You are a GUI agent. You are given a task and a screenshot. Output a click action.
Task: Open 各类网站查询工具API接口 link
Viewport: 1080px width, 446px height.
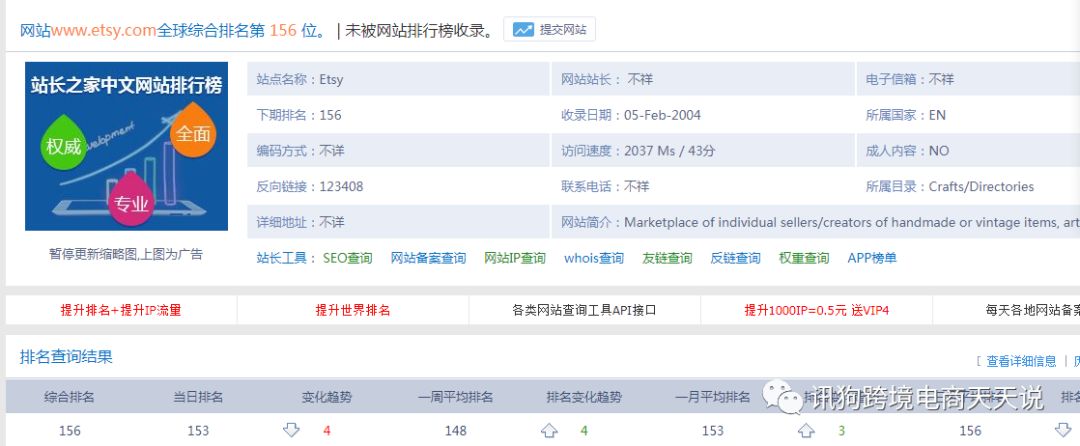584,310
